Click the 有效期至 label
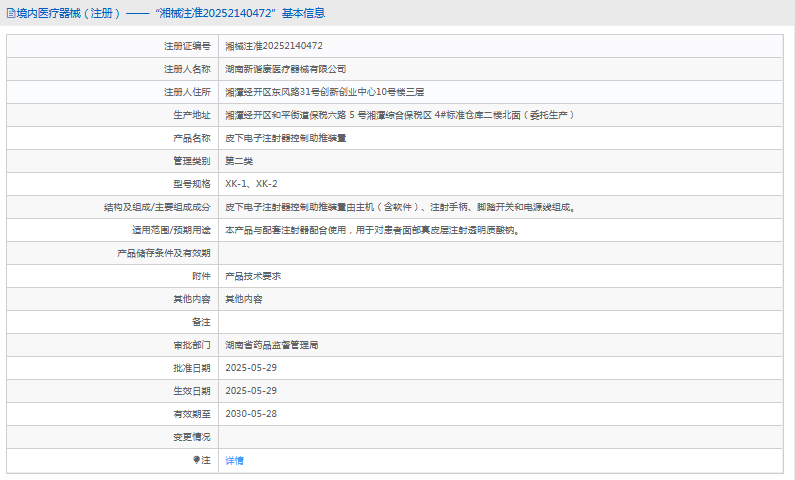Viewport: 795px width, 480px height. 192,414
